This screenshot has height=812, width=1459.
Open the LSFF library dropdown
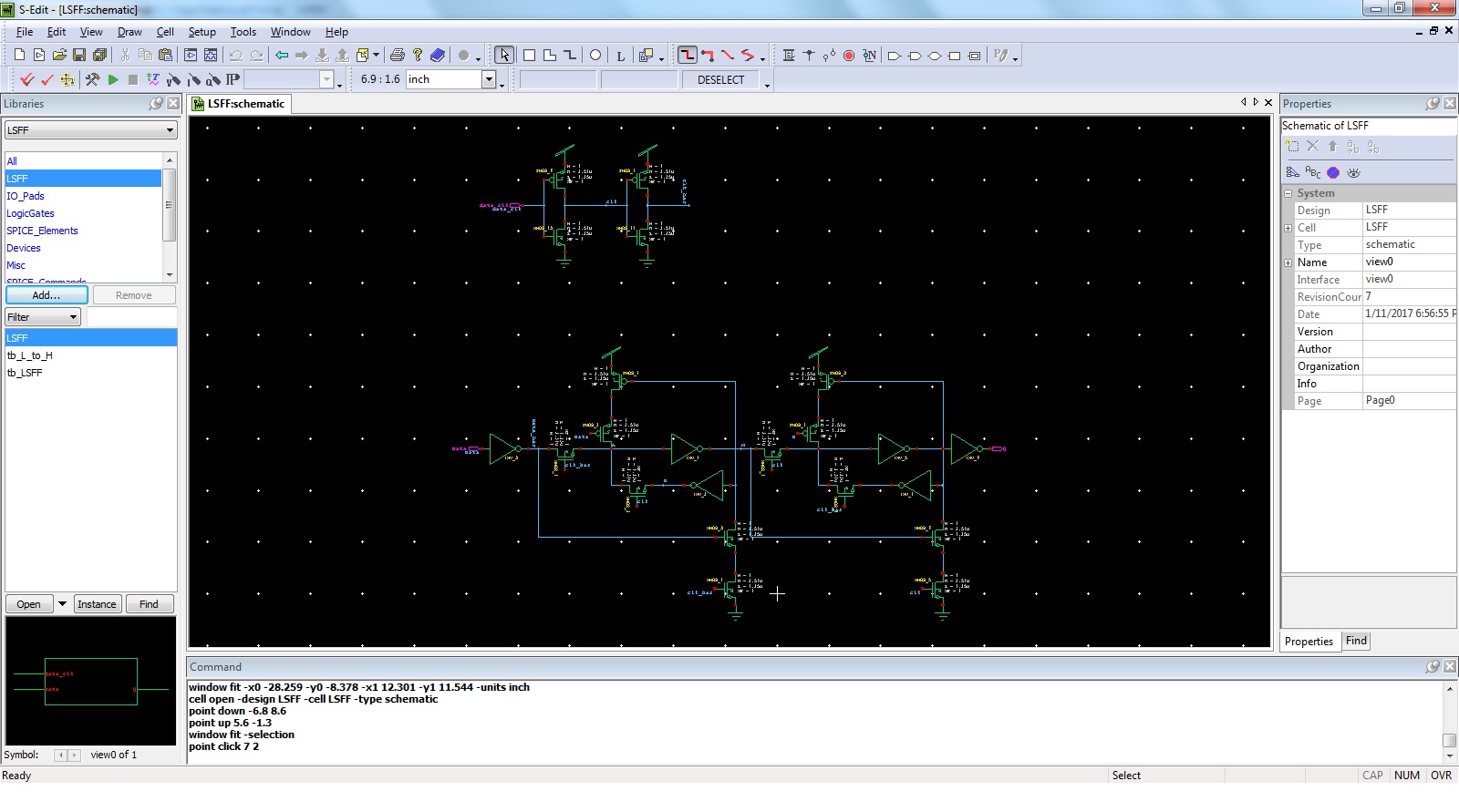click(x=170, y=130)
